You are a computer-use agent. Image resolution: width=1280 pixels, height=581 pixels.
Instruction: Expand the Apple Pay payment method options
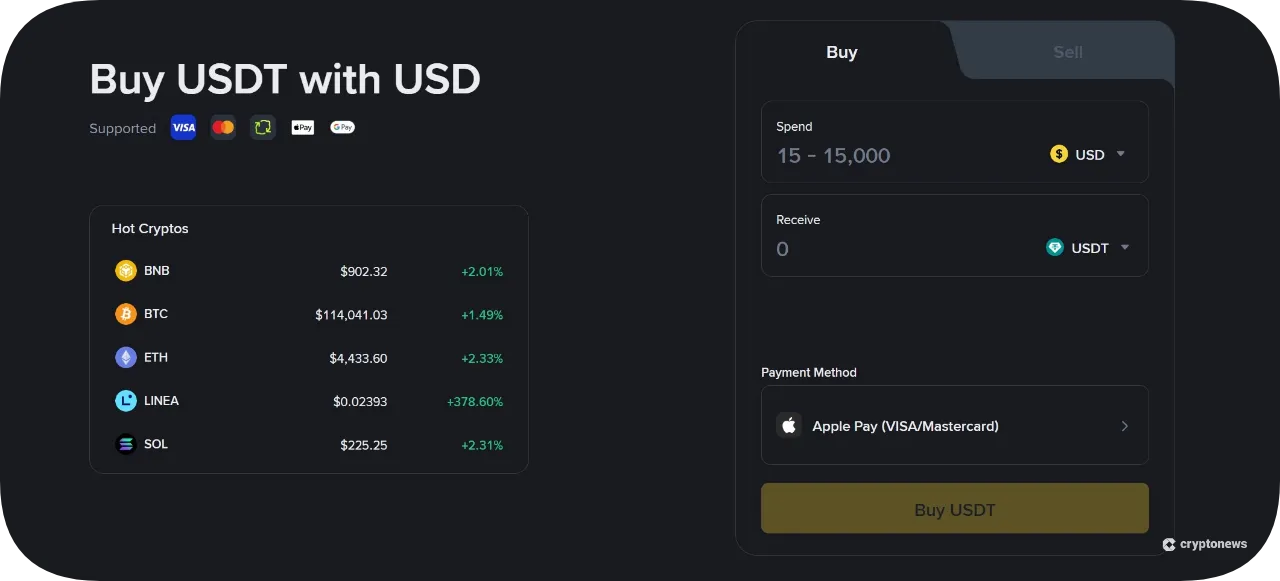coord(1124,425)
